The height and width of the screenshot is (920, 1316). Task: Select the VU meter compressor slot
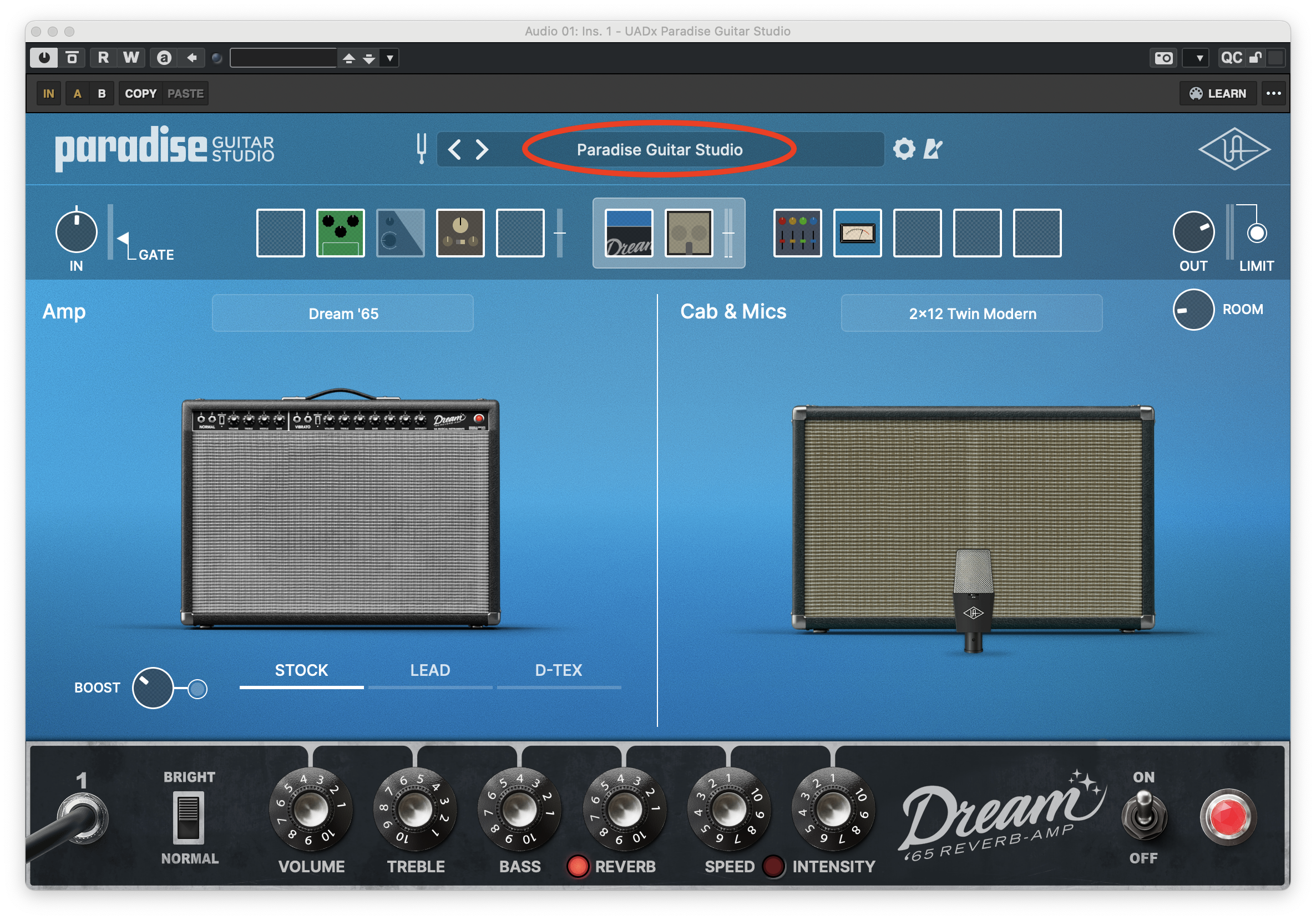[857, 232]
